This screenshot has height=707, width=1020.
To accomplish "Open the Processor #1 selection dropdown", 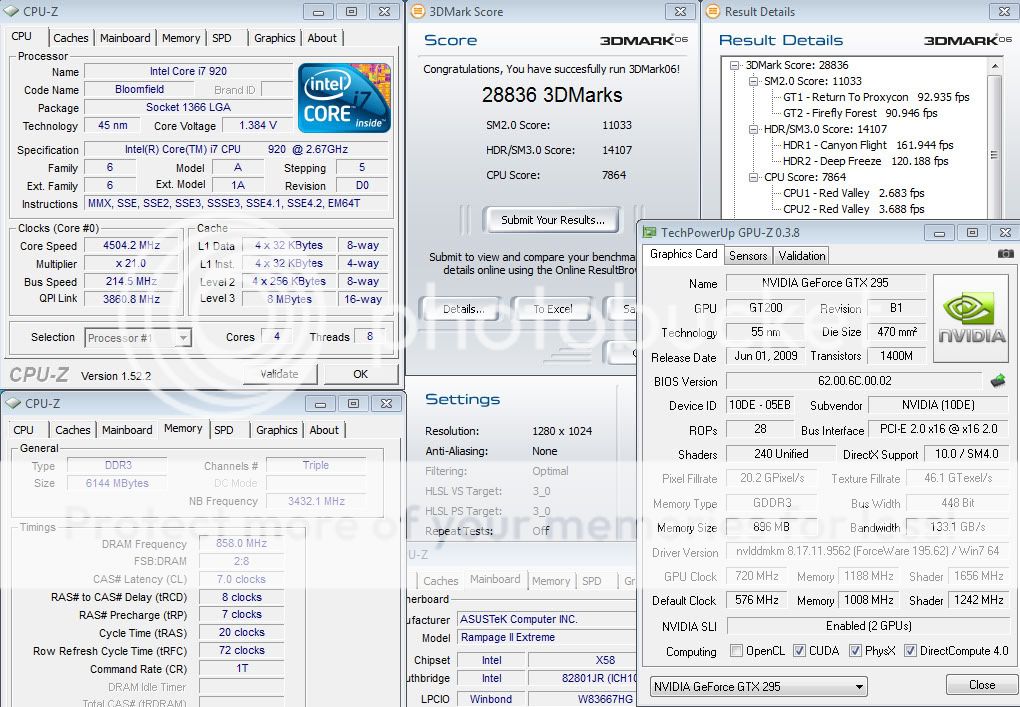I will click(138, 338).
